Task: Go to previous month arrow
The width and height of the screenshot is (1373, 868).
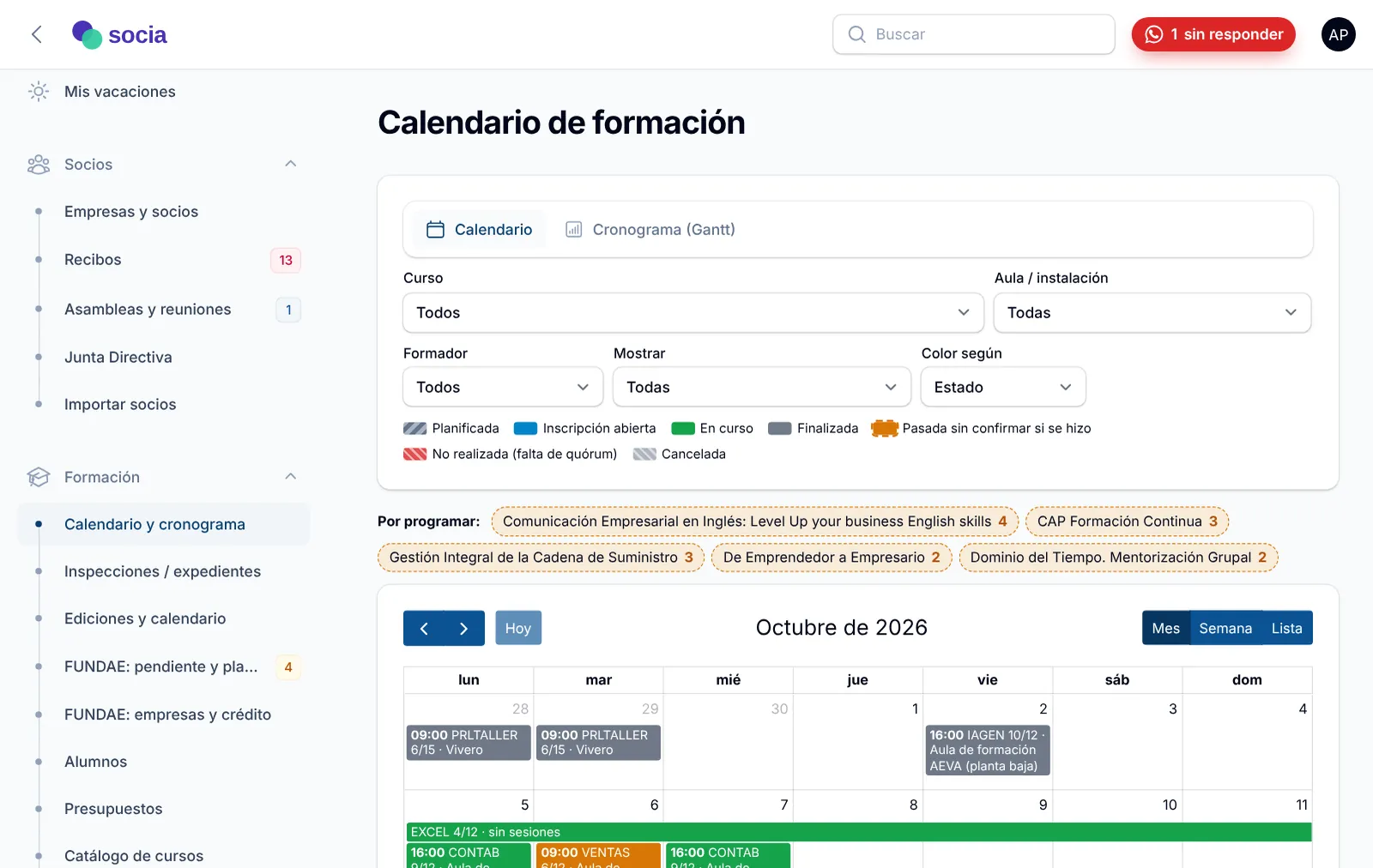Action: point(424,628)
